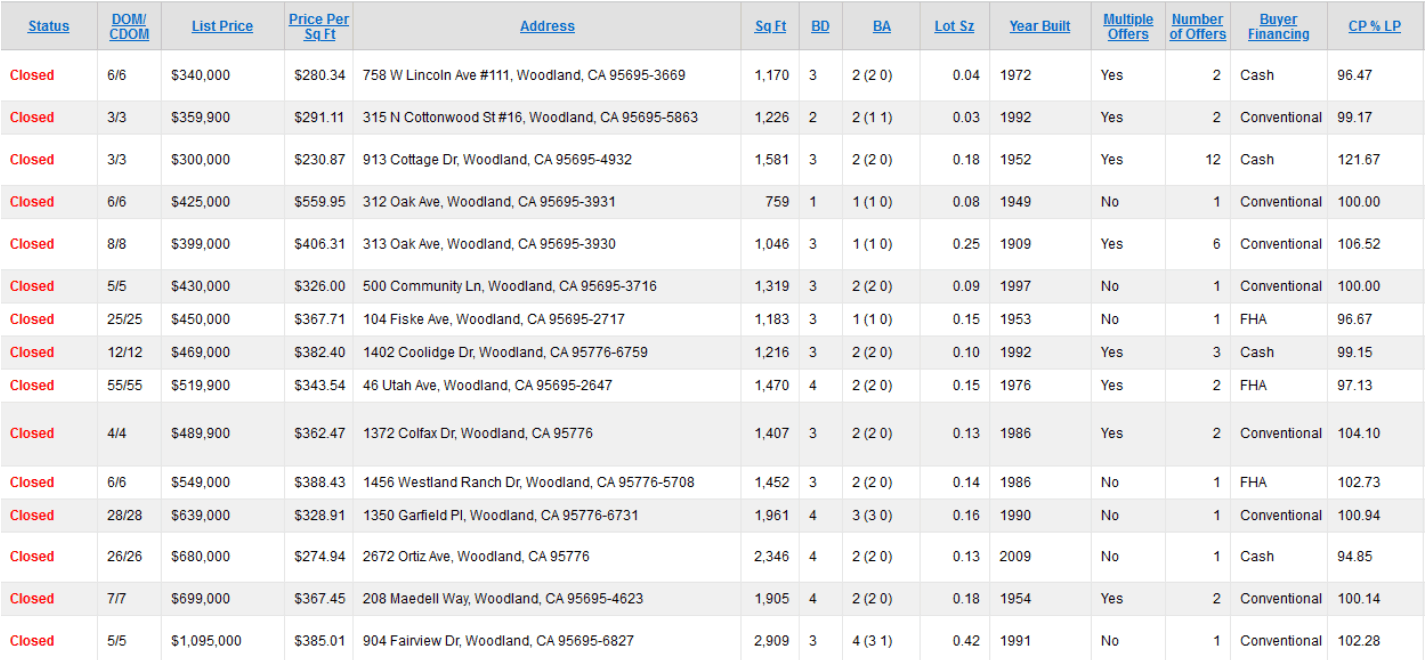Click the 3 (3 0) baths value
Screen dimensions: 1426x660
872,515
